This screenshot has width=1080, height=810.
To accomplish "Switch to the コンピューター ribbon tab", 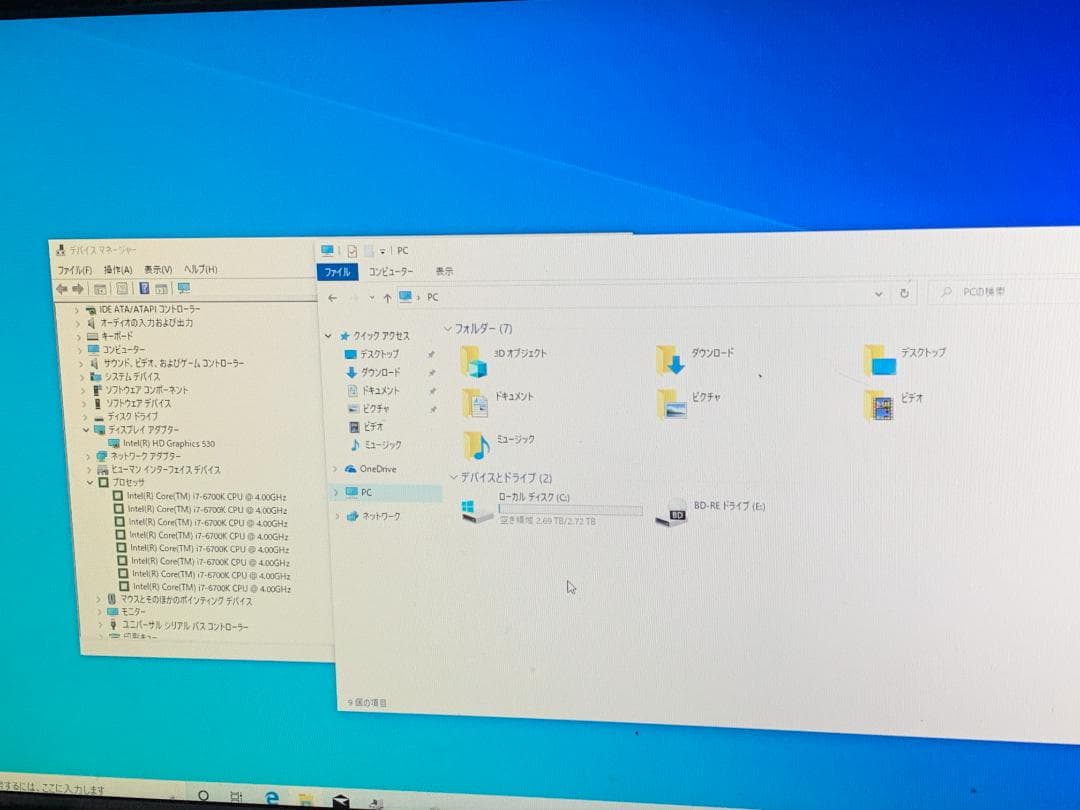I will pyautogui.click(x=393, y=270).
